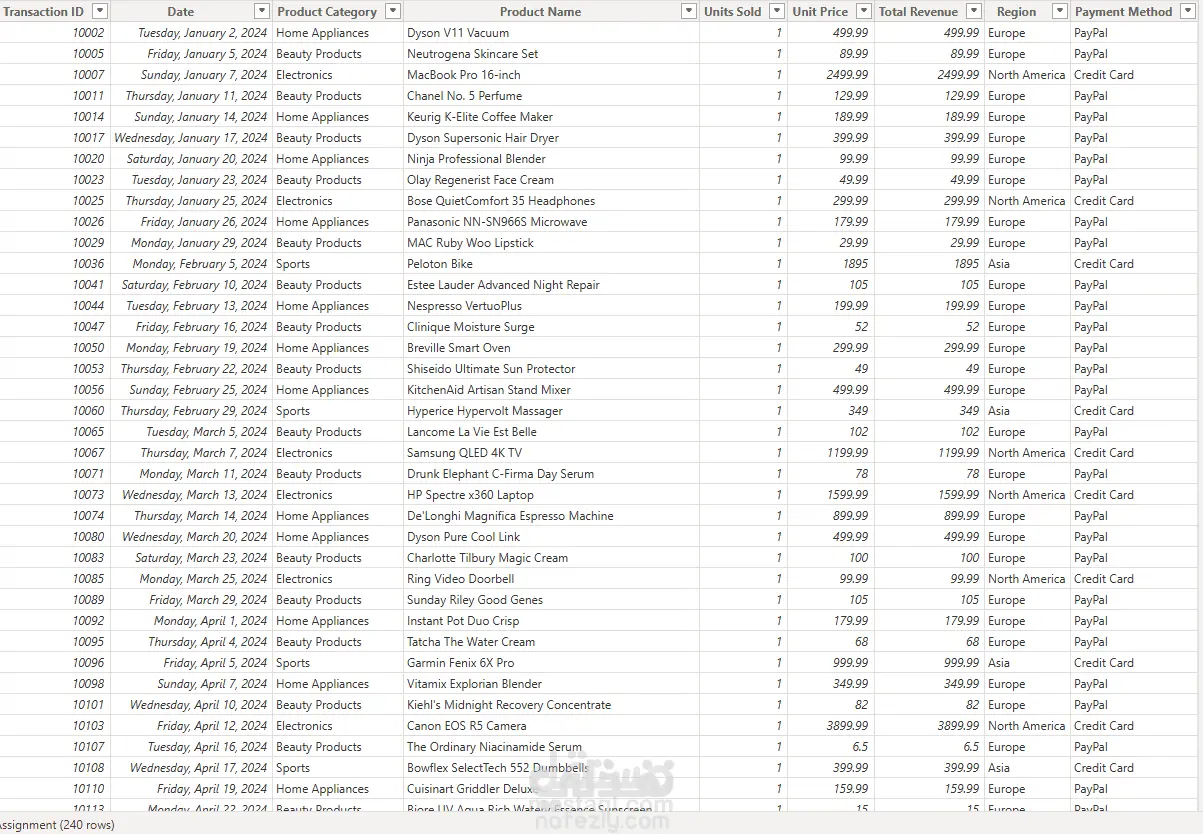
Task: Select the Hyperice Hypervolt Massager cell
Action: (551, 411)
